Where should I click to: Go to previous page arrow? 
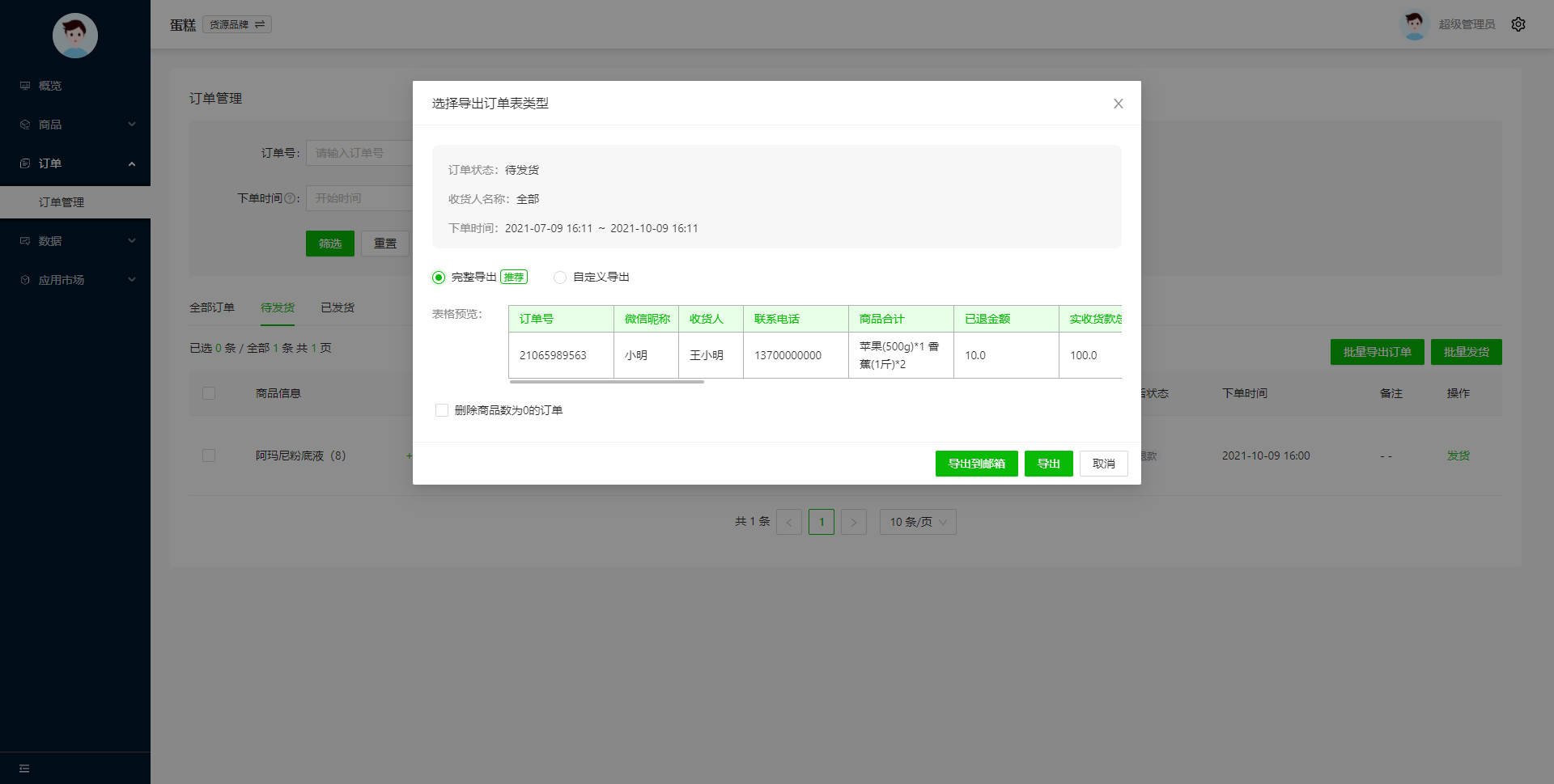click(789, 522)
